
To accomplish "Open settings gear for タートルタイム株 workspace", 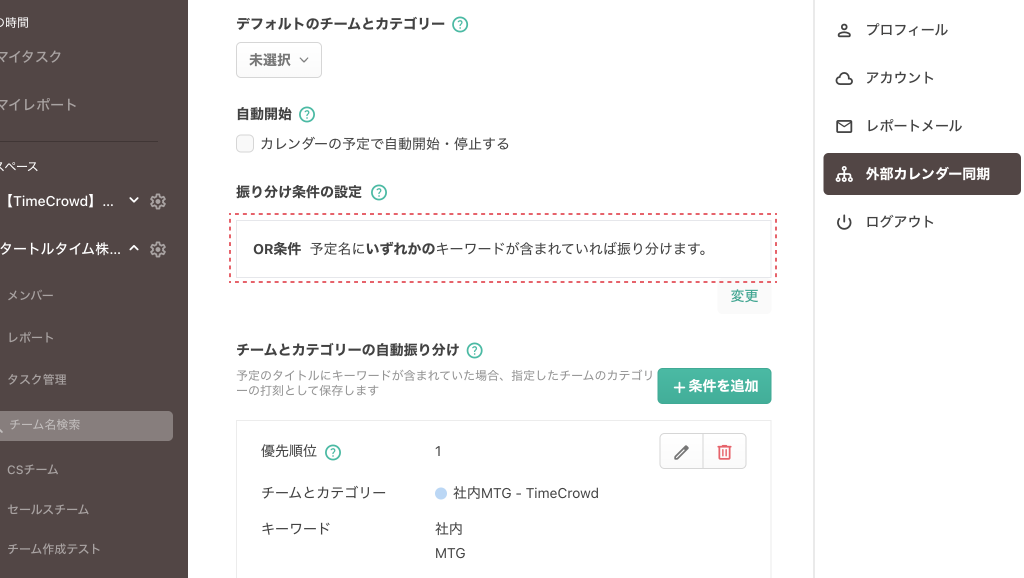I will (158, 249).
